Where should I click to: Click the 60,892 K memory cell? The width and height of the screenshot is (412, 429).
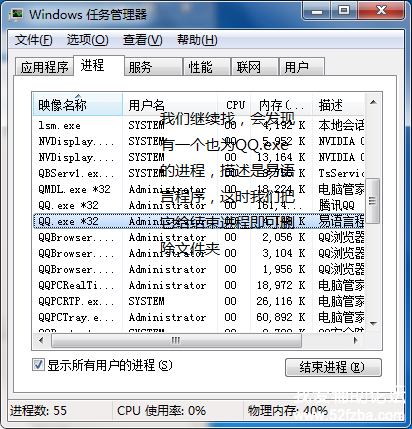point(281,317)
